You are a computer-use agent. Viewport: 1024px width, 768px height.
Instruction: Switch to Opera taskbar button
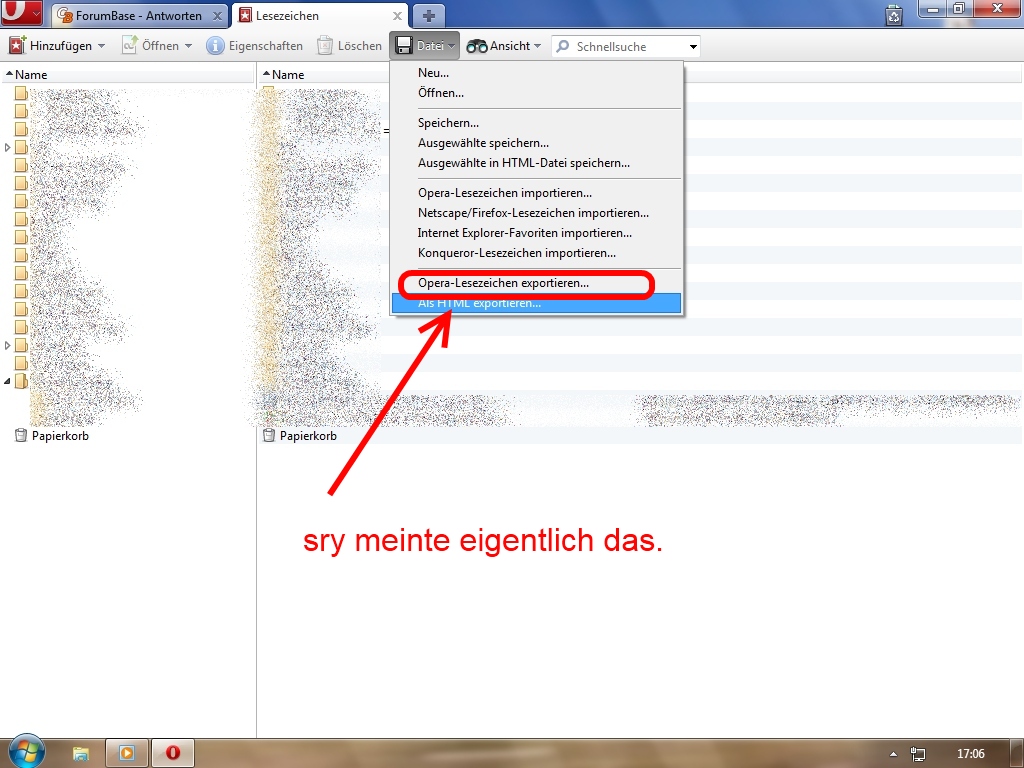tap(173, 753)
